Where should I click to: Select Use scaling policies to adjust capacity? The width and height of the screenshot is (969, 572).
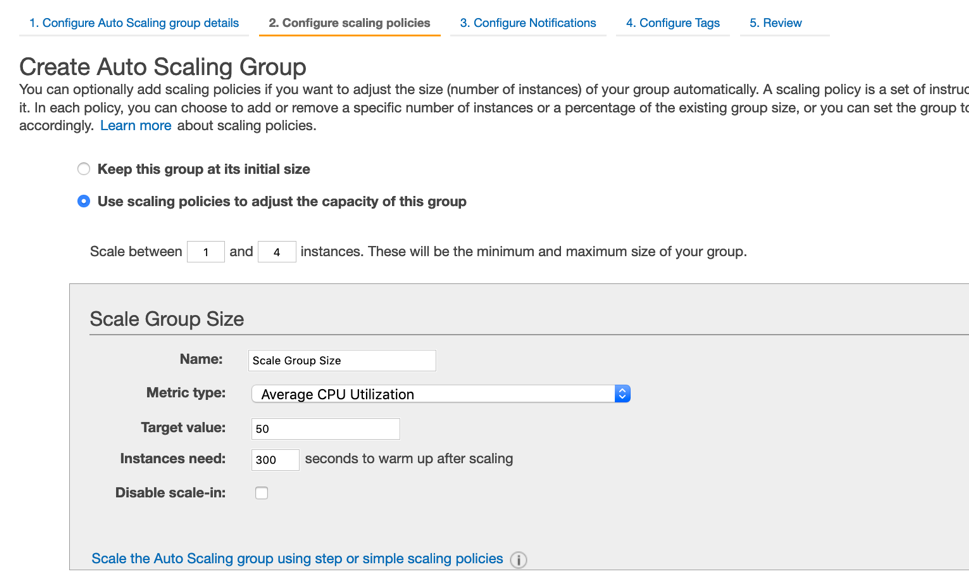coord(83,201)
